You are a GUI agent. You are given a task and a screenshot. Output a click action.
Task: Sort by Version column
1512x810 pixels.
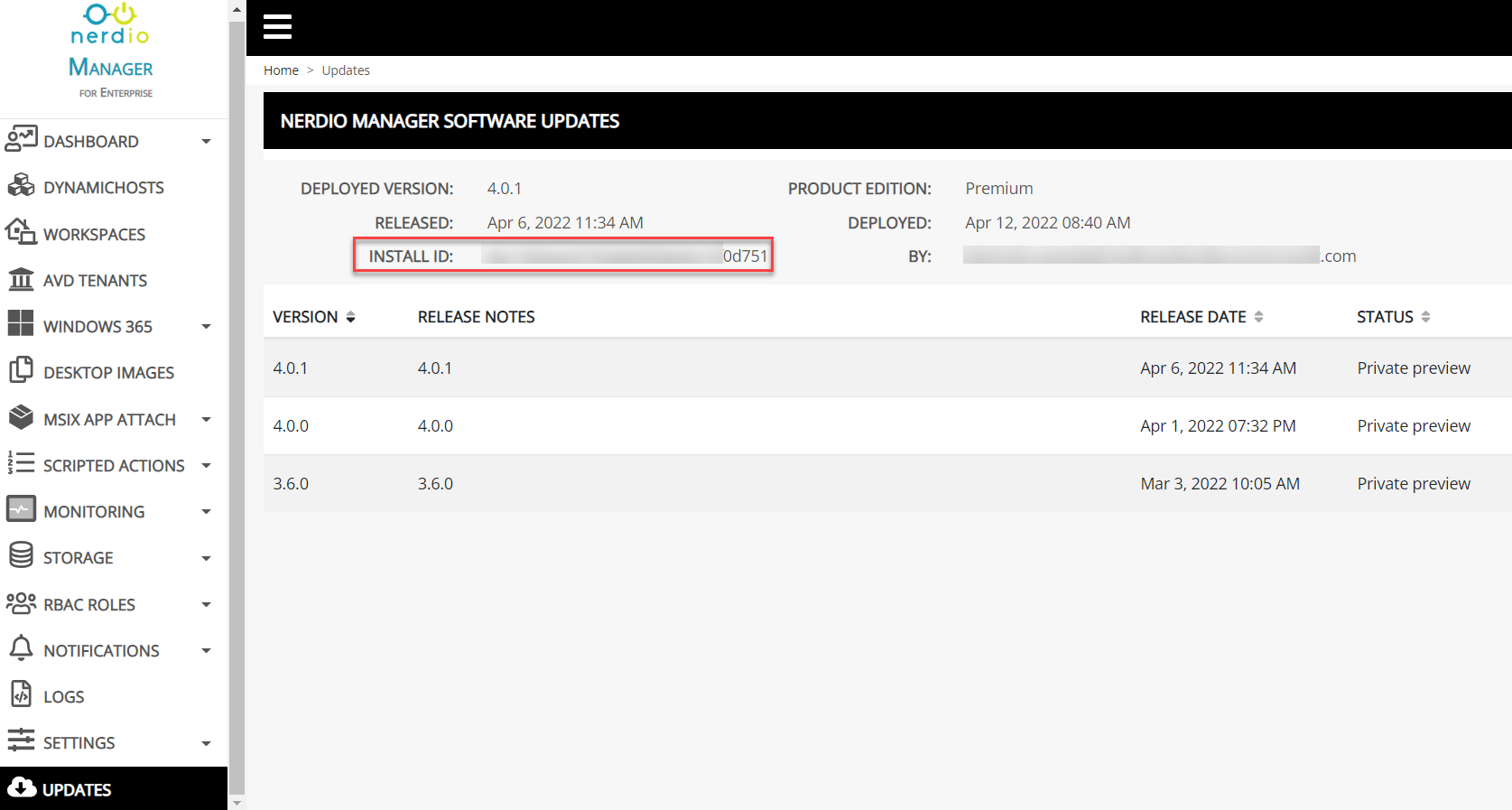314,317
